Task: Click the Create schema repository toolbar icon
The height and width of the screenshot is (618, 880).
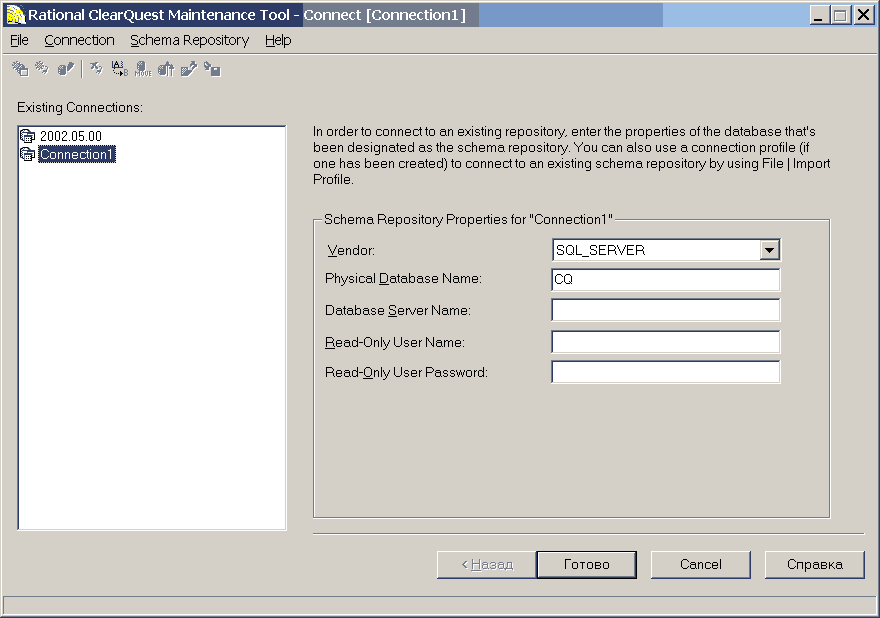Action: [x=20, y=69]
